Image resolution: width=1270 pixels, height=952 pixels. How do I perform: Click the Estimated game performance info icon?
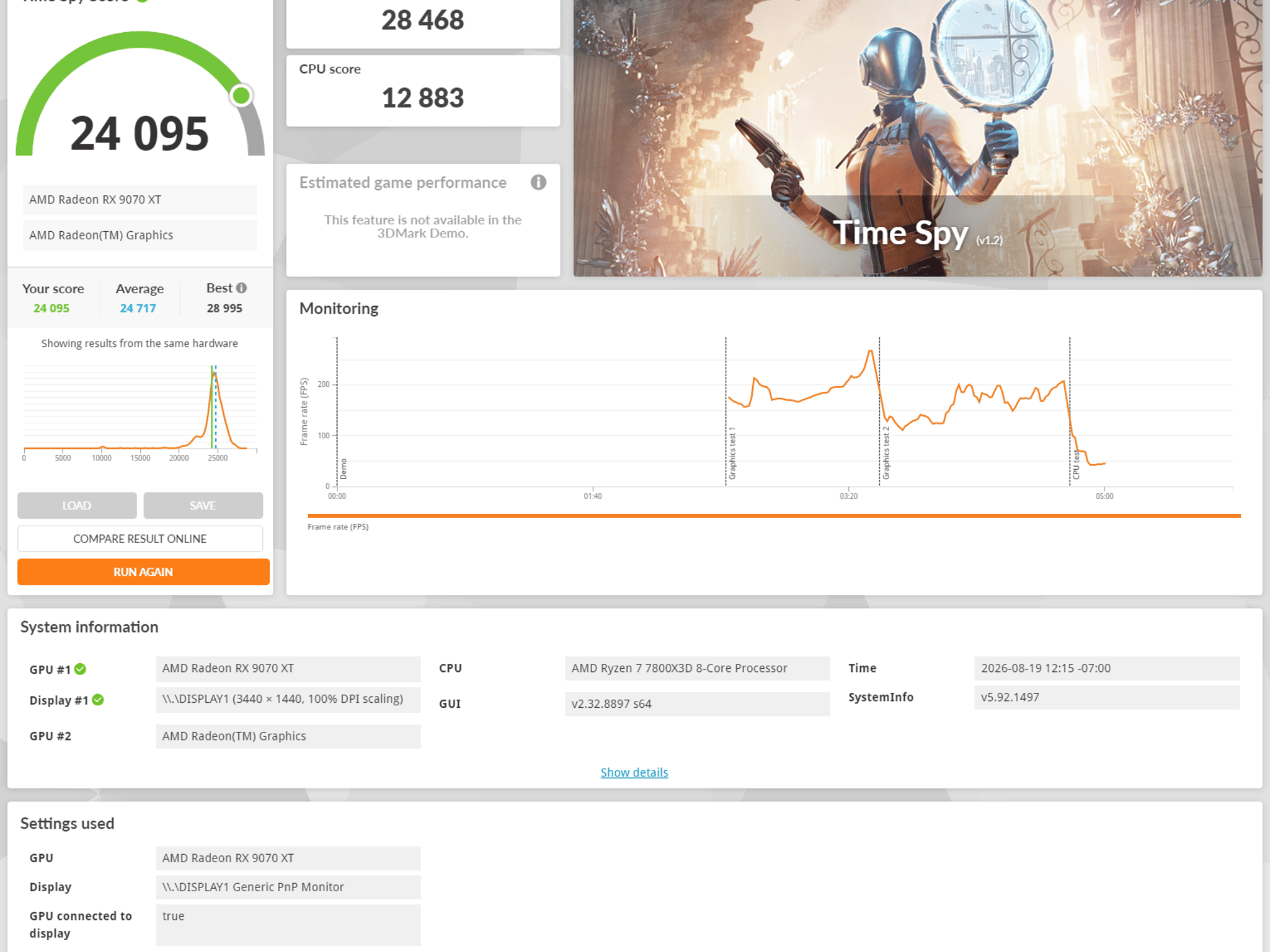tap(538, 182)
